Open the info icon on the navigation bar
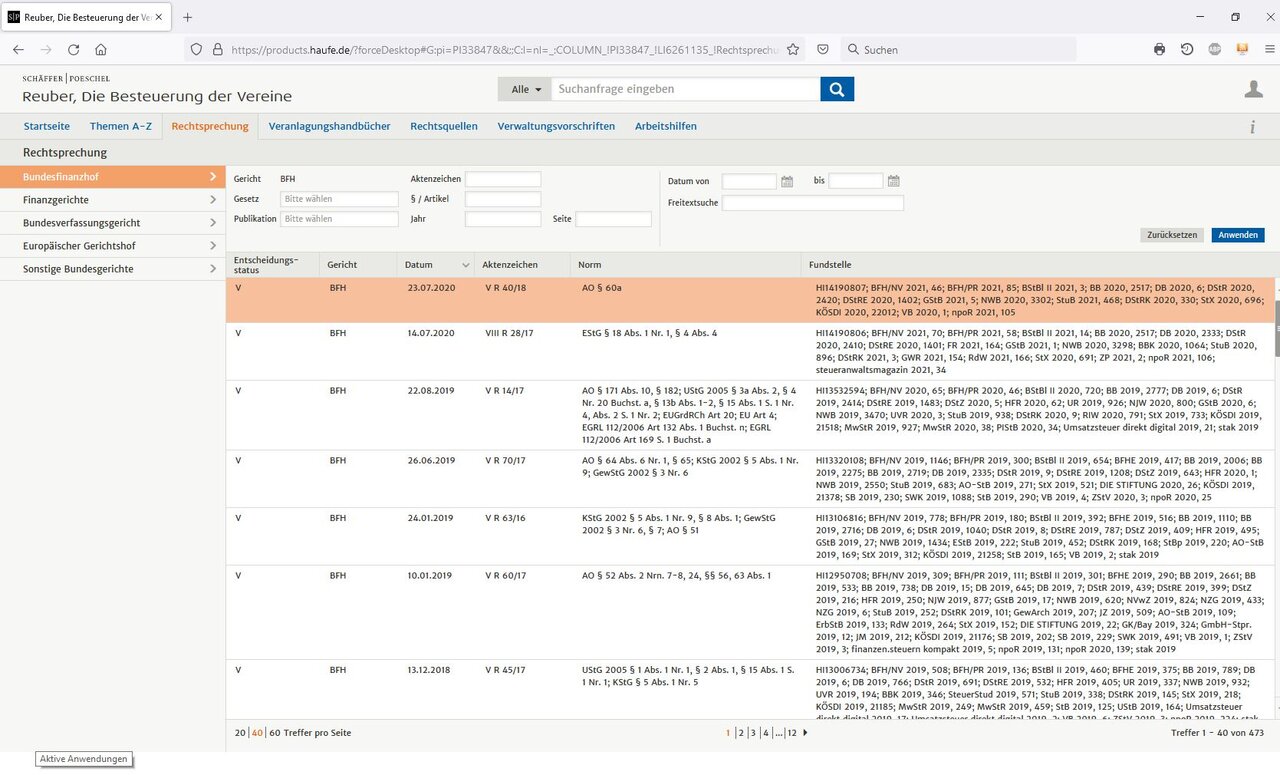1280x775 pixels. point(1252,127)
